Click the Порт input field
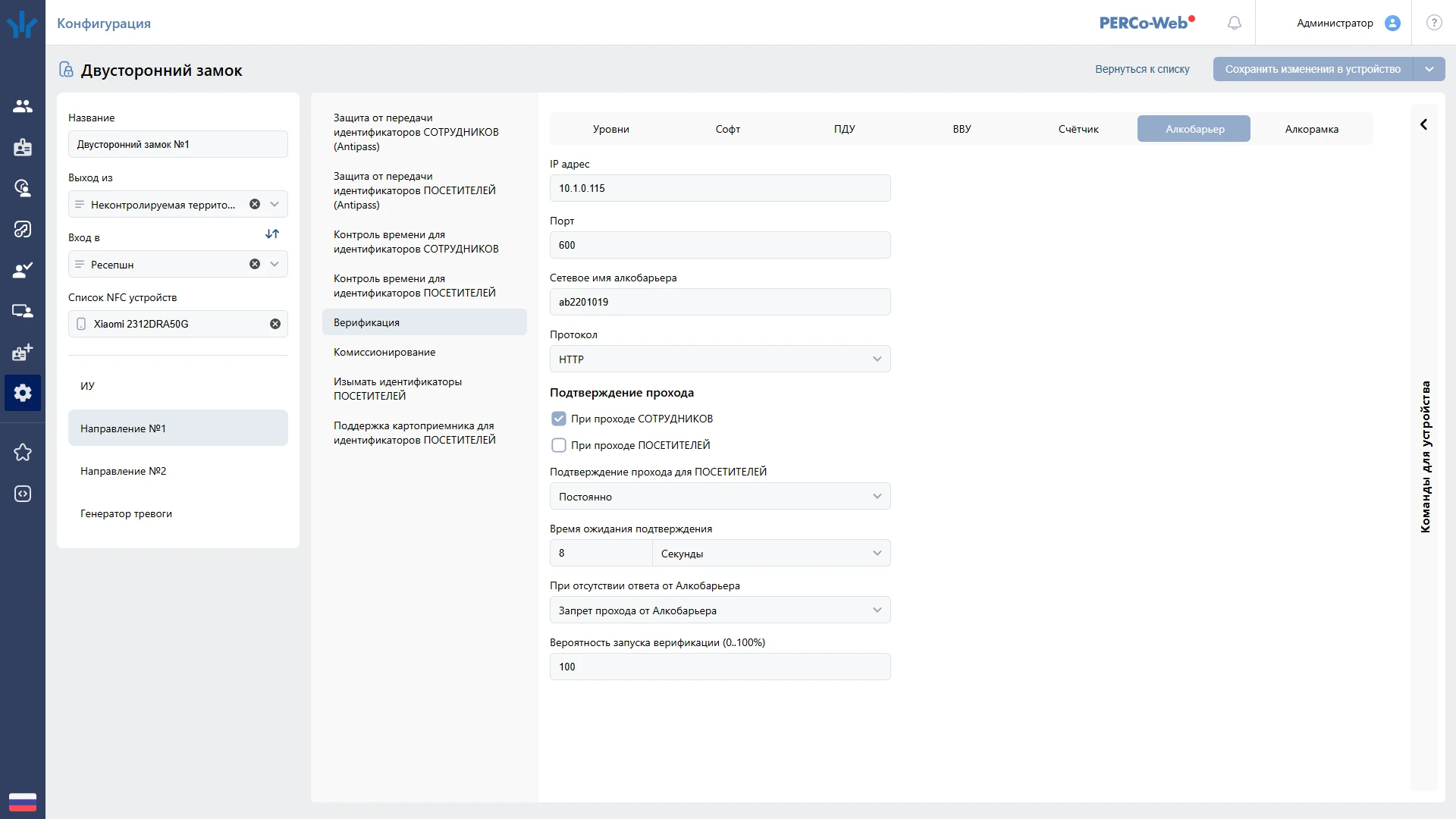The height and width of the screenshot is (819, 1456). pyautogui.click(x=720, y=245)
